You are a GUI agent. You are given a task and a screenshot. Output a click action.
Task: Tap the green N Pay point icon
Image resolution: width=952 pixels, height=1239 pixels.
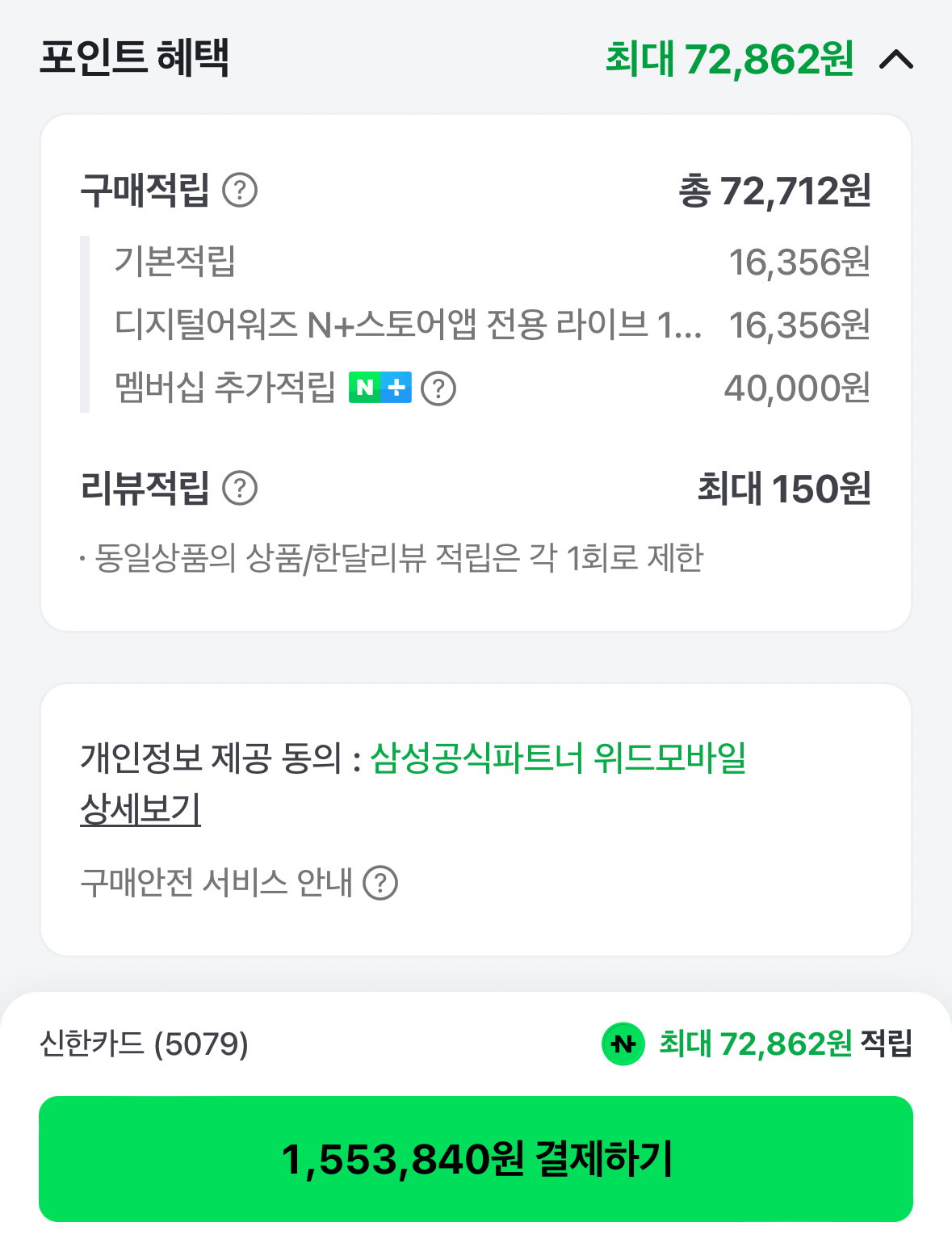(623, 1044)
